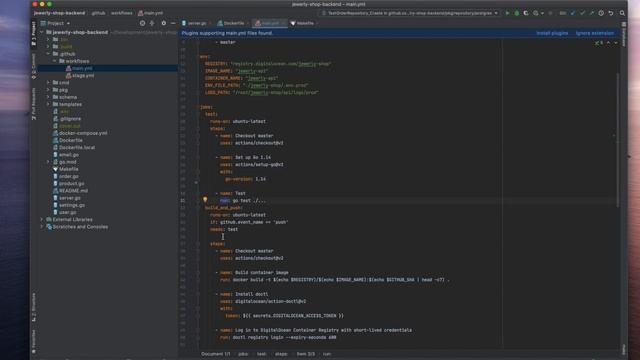Click the Rollback undo arrow icon
The image size is (640, 360).
[x=611, y=13]
